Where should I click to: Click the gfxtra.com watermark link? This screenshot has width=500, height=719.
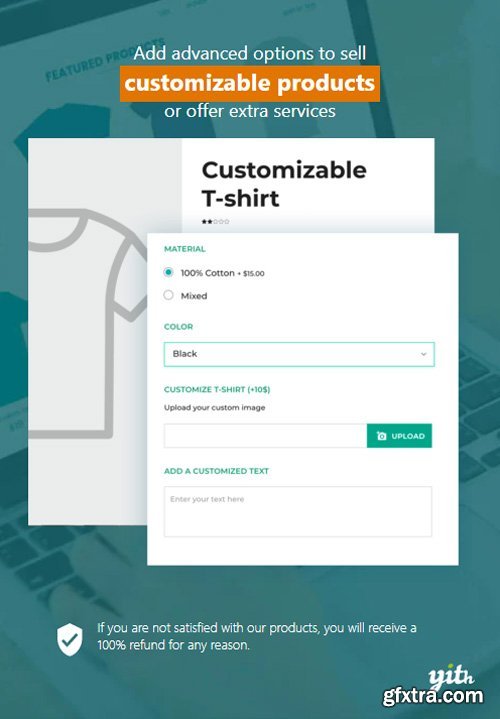[433, 697]
